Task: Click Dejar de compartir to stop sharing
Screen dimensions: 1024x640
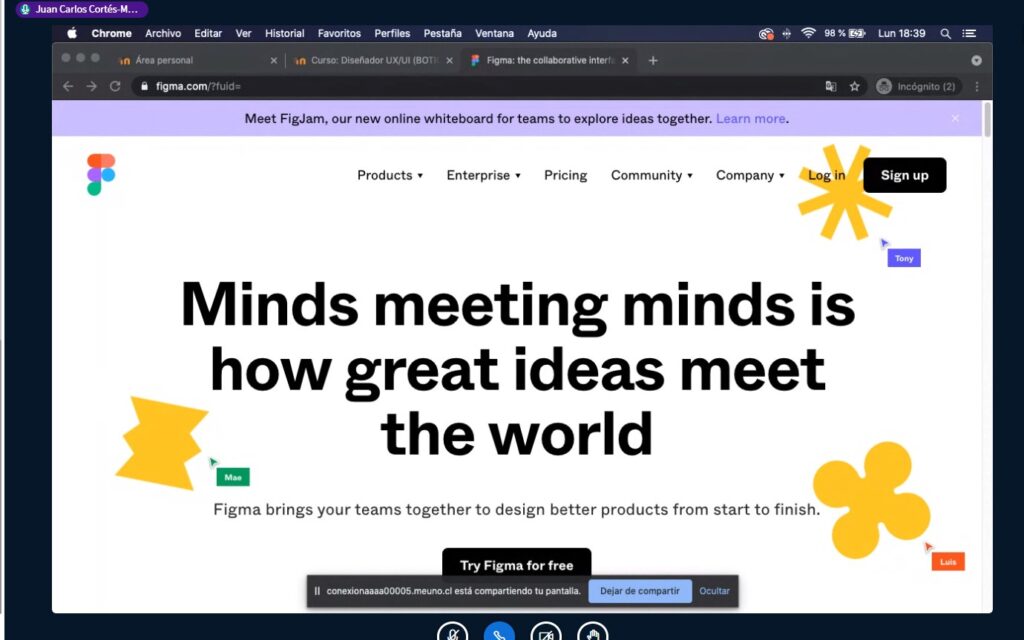Action: [x=640, y=591]
